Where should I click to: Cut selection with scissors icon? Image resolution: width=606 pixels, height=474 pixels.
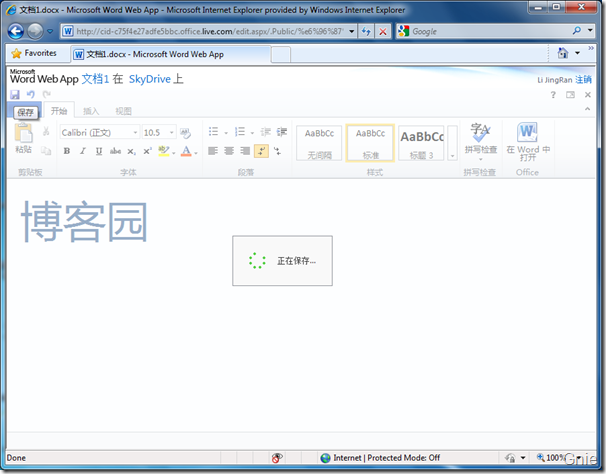click(x=46, y=131)
